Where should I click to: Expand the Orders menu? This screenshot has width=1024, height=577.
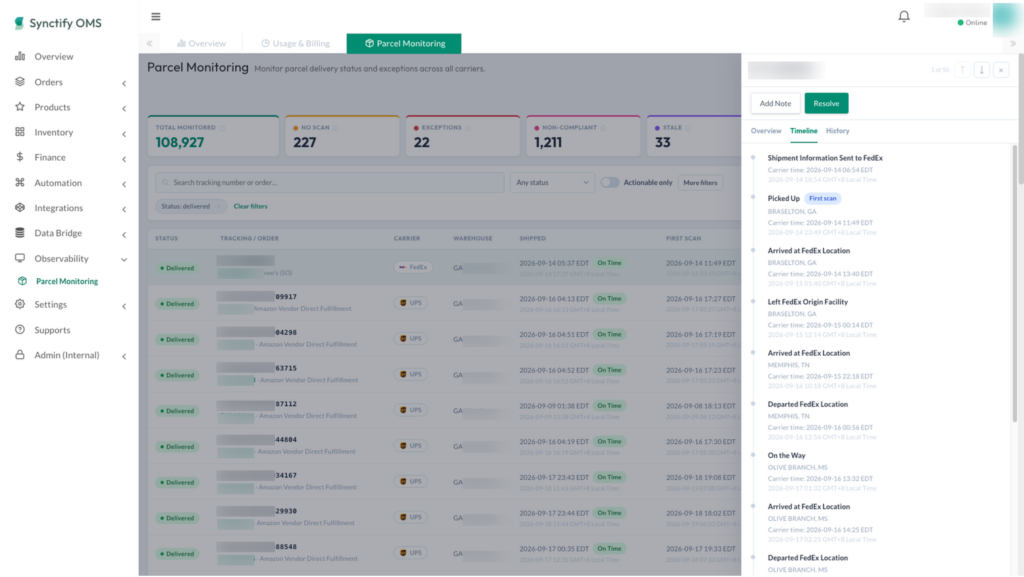tap(124, 83)
